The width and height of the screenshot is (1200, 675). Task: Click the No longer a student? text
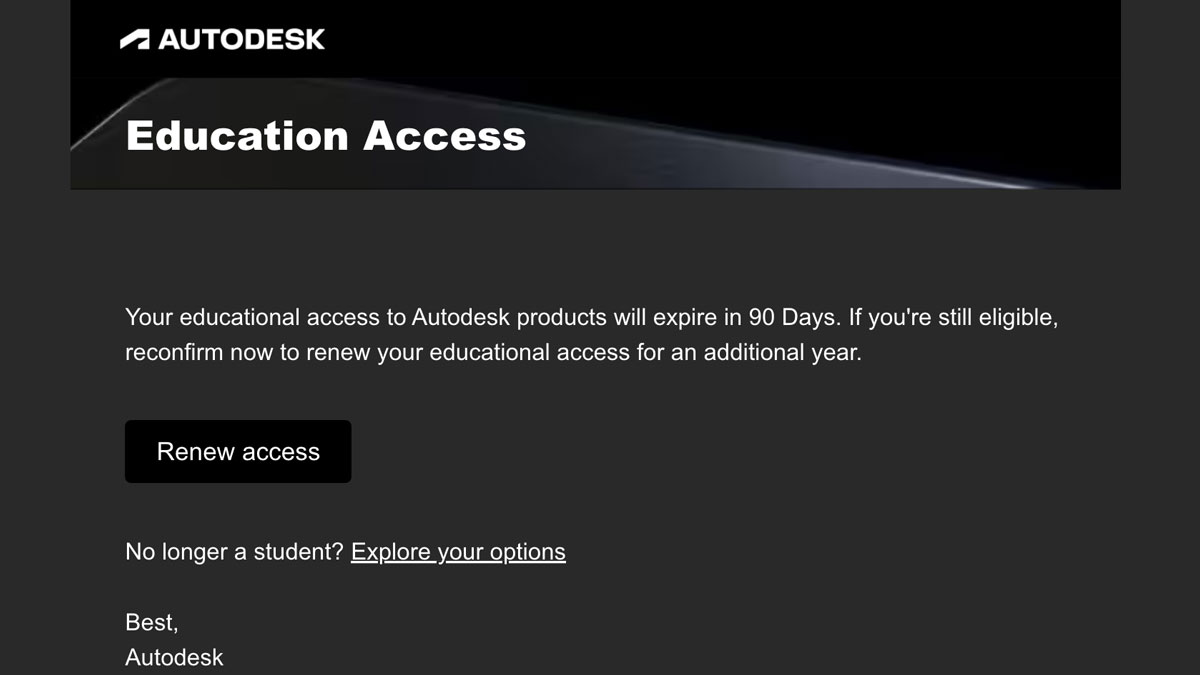tap(234, 552)
